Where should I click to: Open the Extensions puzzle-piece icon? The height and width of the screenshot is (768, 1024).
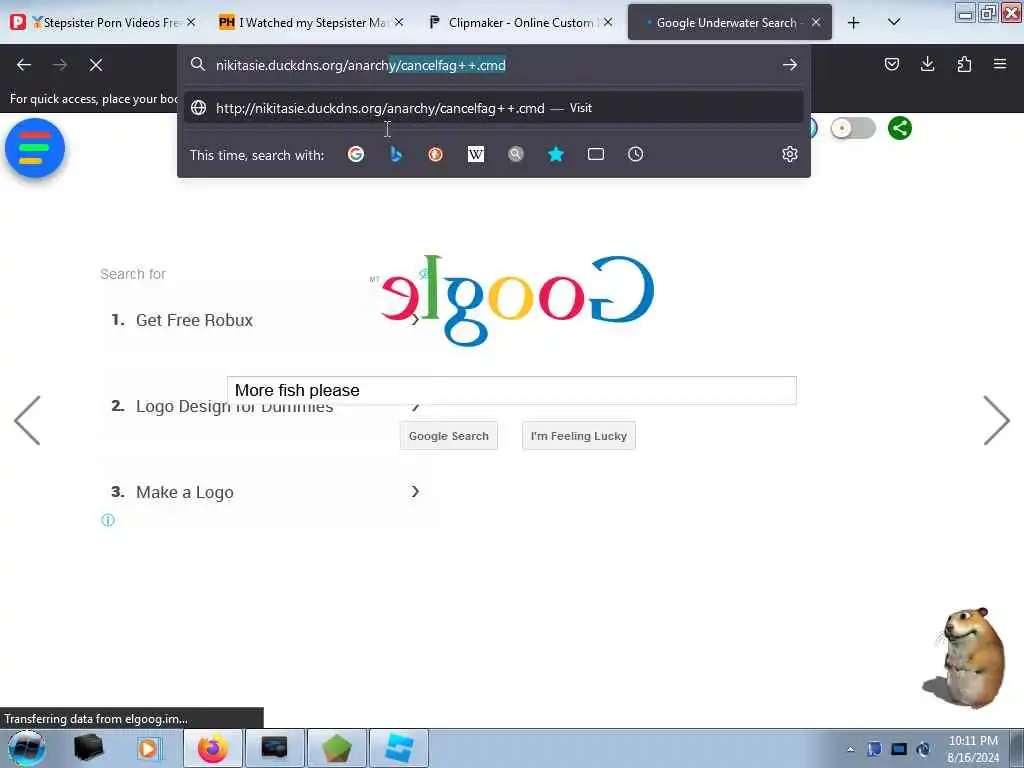tap(964, 64)
